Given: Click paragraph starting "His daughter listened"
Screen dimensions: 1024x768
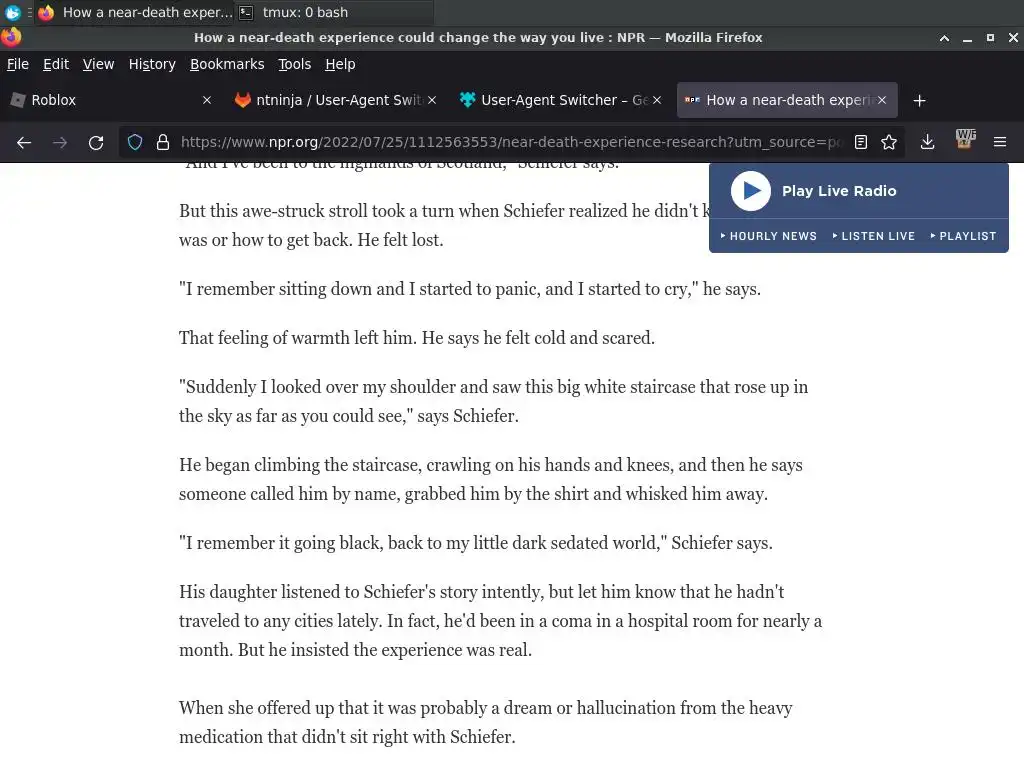Looking at the screenshot, I should click(x=500, y=620).
